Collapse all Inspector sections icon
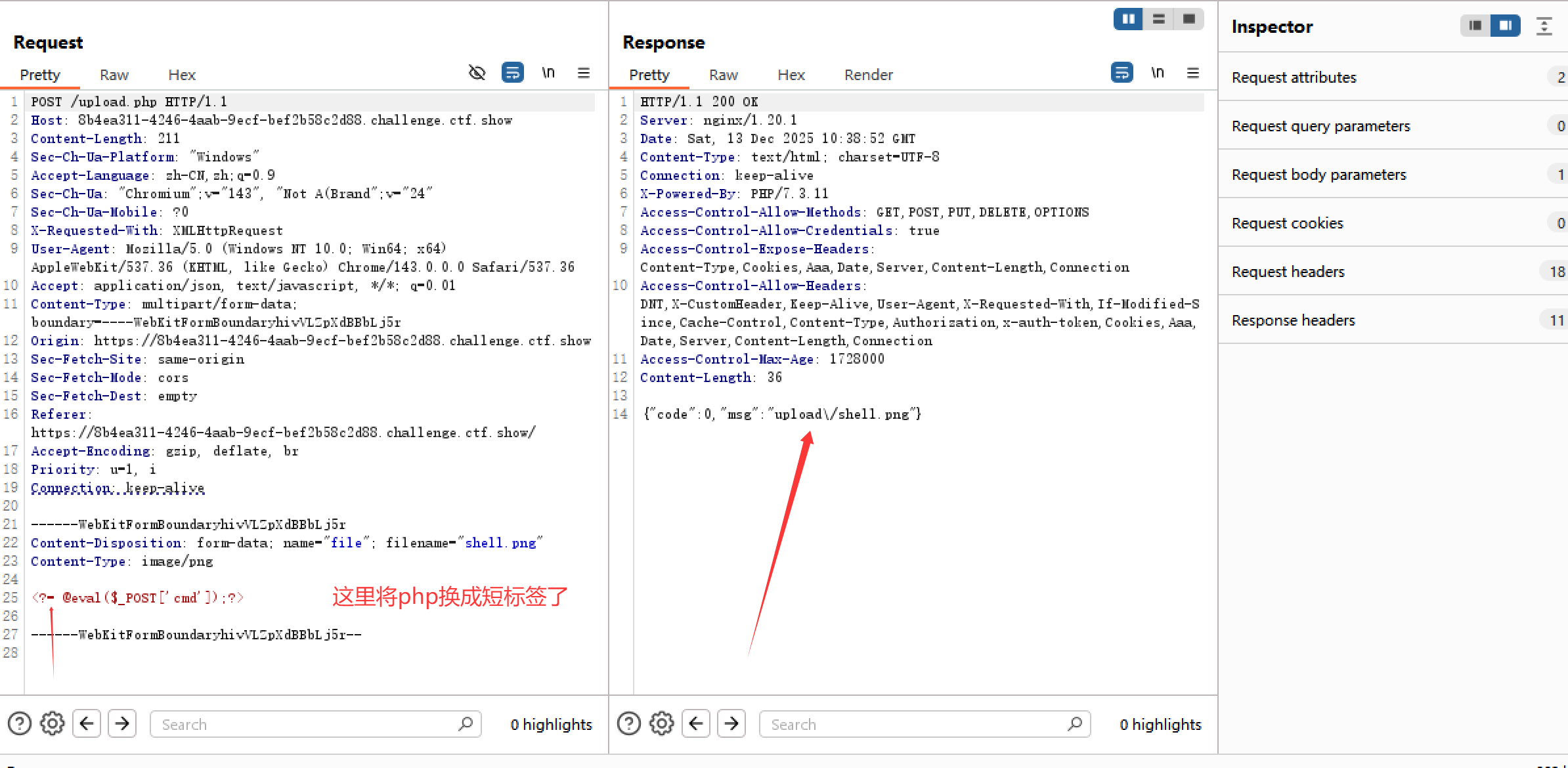 (x=1544, y=26)
